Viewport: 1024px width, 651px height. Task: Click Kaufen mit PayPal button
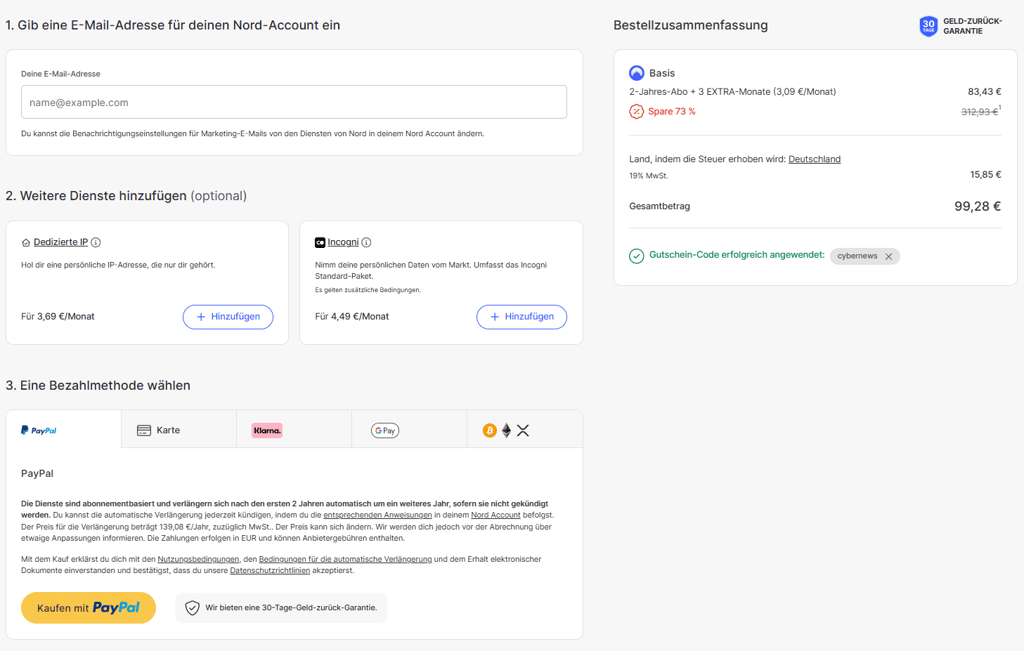[88, 608]
